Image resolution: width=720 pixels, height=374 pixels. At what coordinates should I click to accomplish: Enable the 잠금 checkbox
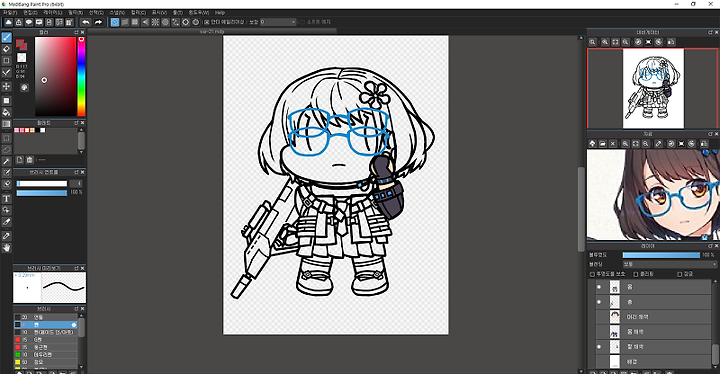680,274
